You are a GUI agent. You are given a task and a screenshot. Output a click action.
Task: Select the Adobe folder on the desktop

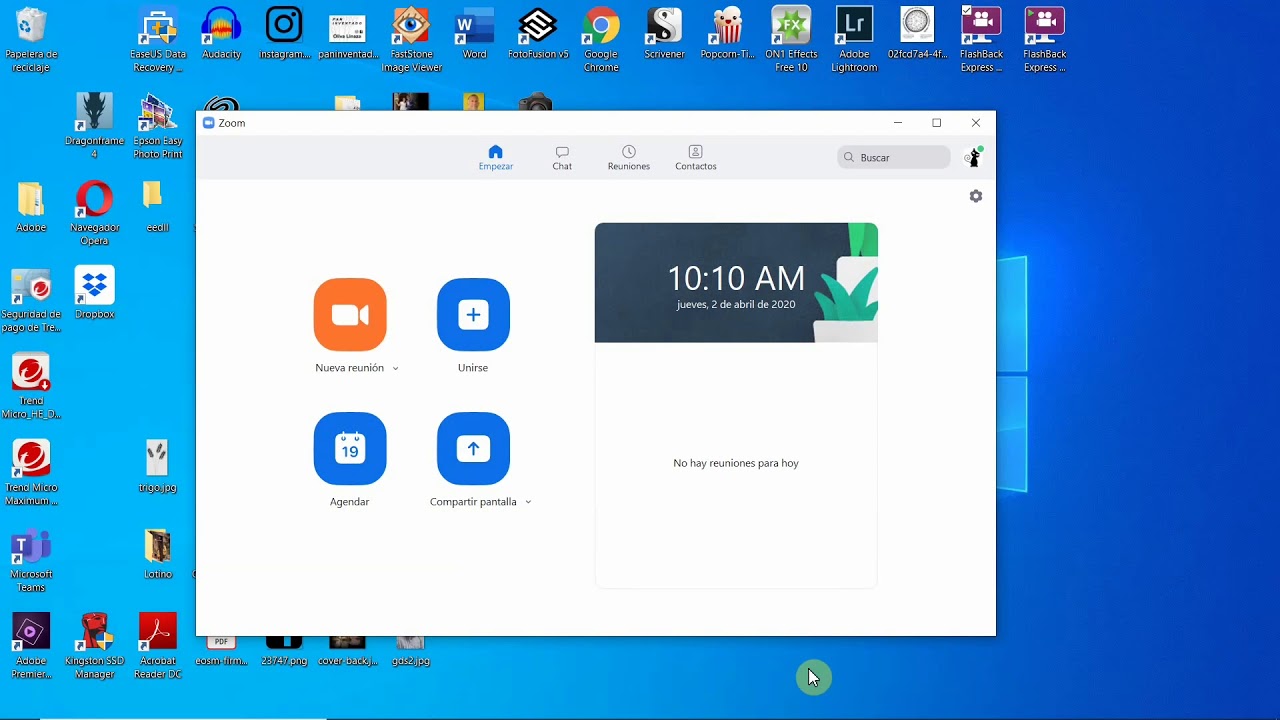31,207
